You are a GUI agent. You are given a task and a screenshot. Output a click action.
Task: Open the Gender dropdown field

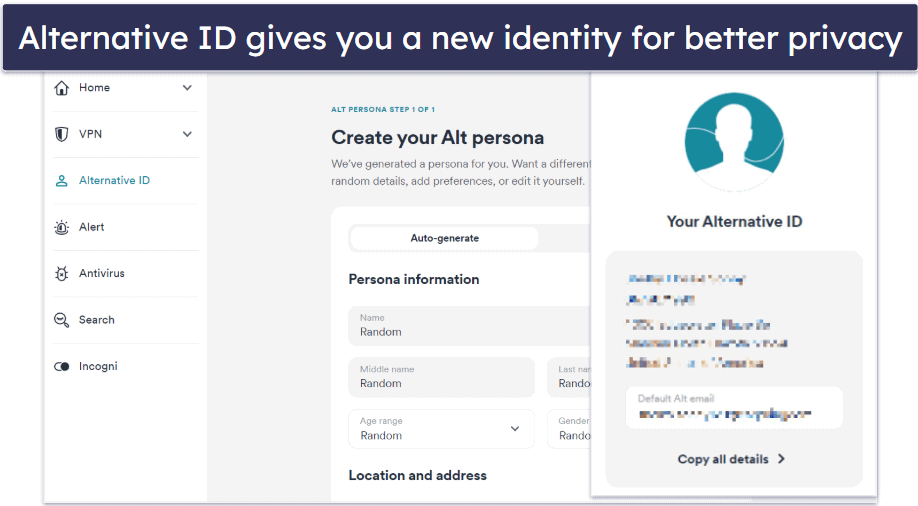pos(569,429)
